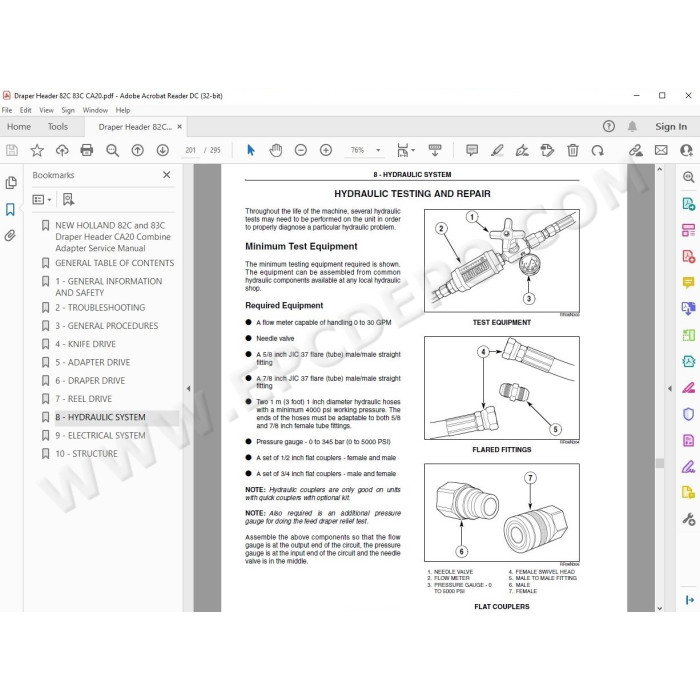Open Protect shield tool in right pane

[x=688, y=414]
